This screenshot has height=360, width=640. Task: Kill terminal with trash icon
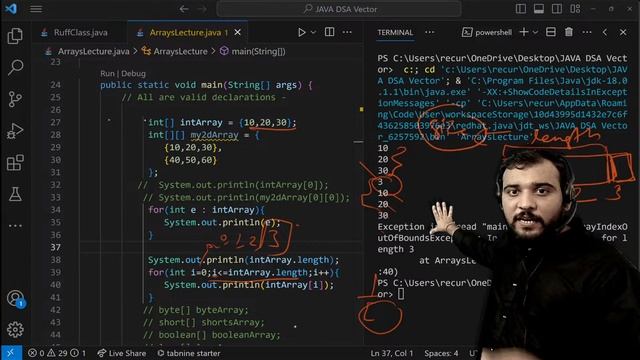coord(569,32)
